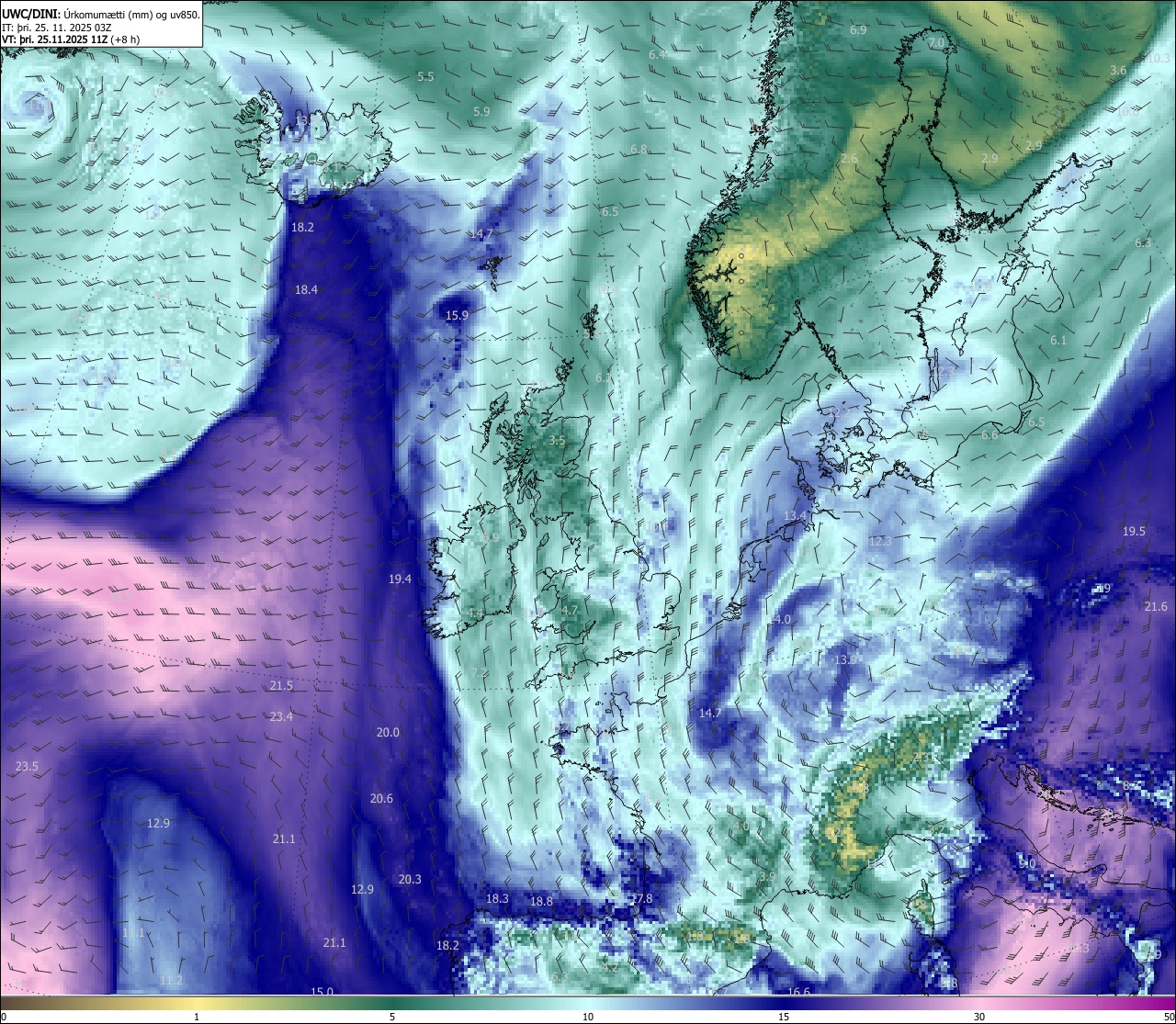Click the 12.3 value label

(879, 541)
